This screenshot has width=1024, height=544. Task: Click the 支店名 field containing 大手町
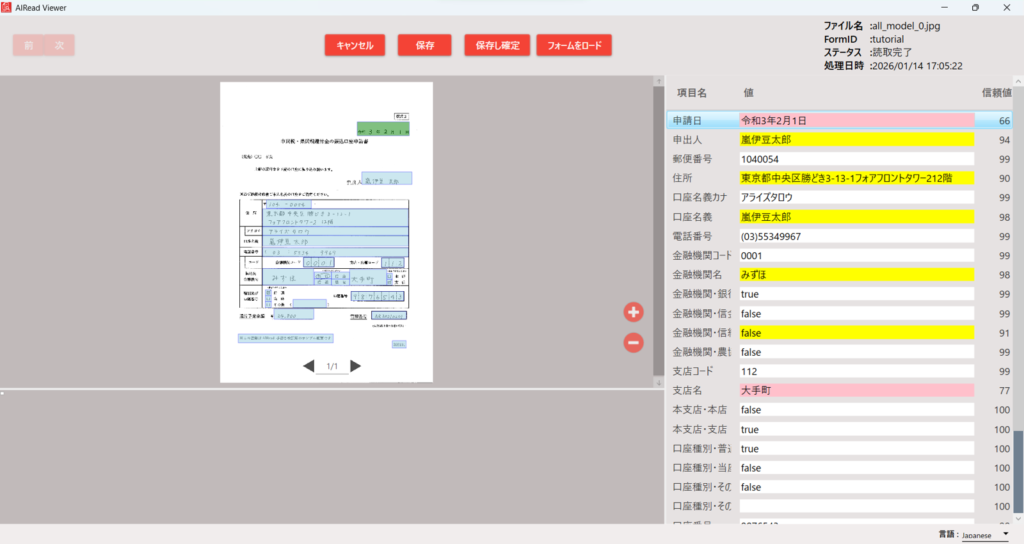click(856, 390)
